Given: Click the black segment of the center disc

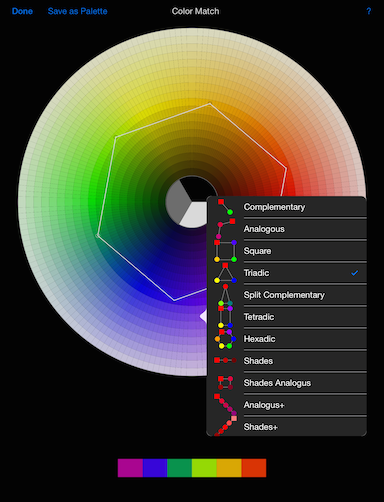Looking at the screenshot, I should tap(198, 188).
